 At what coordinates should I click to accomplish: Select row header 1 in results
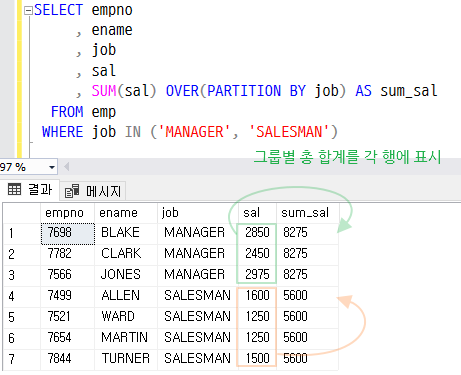[x=22, y=233]
